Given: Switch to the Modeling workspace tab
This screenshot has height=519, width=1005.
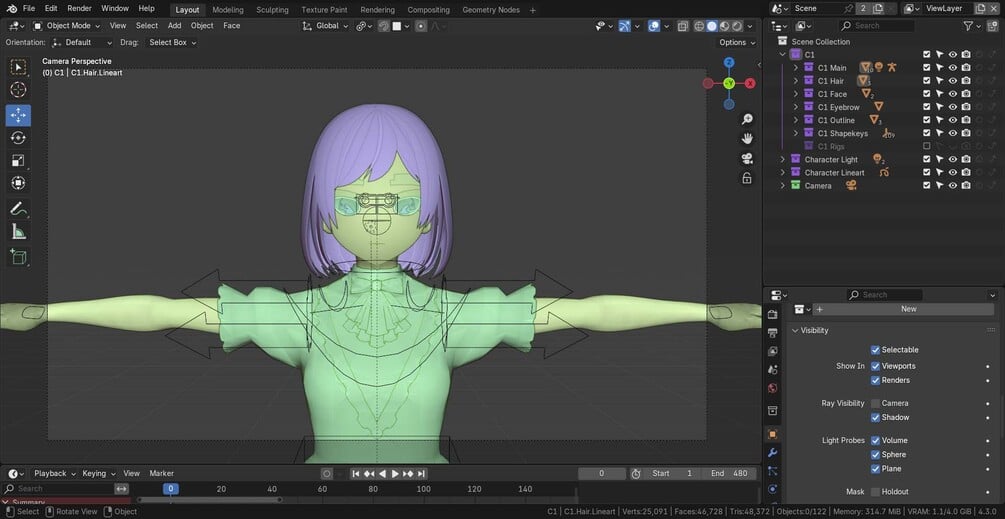Looking at the screenshot, I should 228,10.
